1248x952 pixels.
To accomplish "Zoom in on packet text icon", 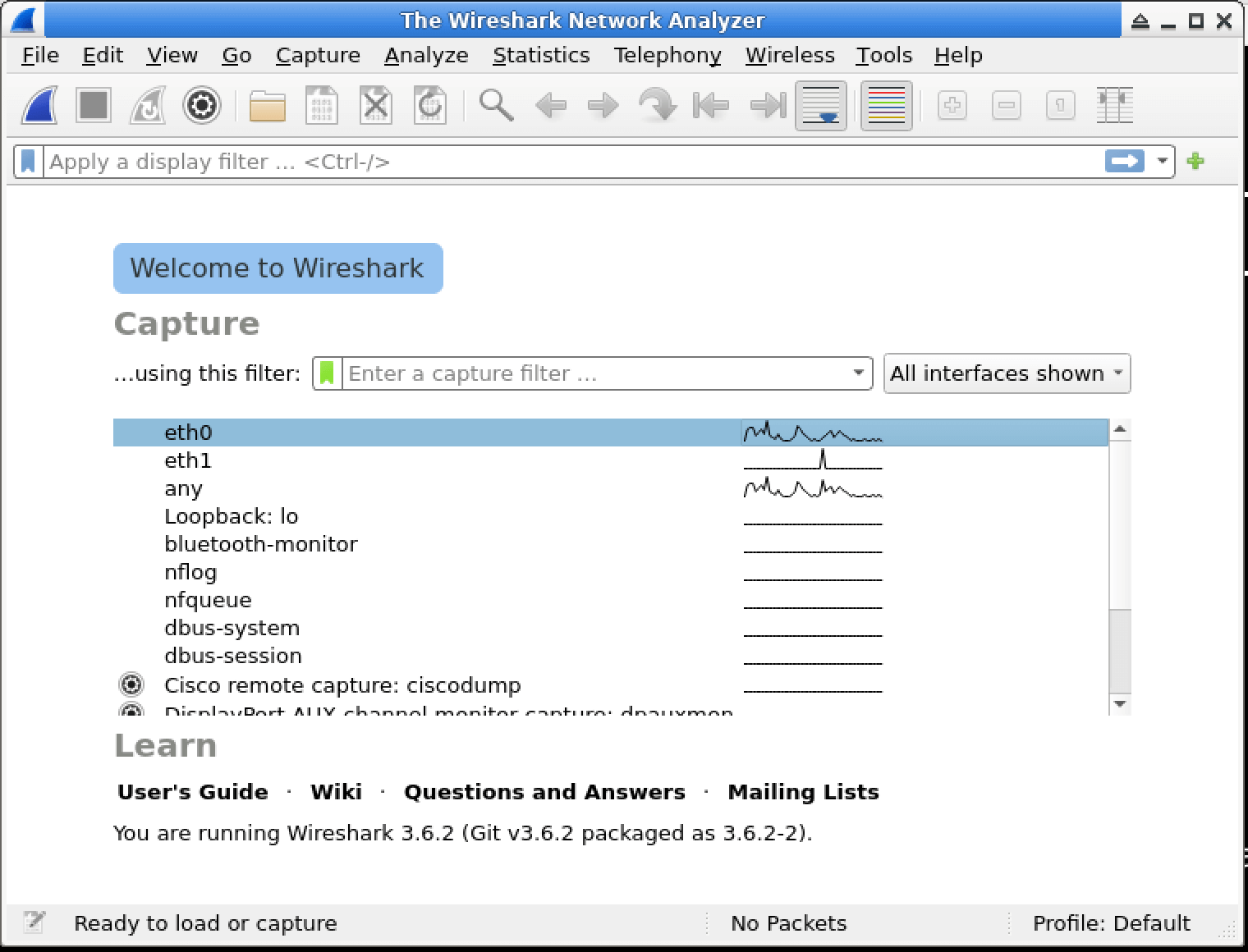I will pyautogui.click(x=952, y=106).
